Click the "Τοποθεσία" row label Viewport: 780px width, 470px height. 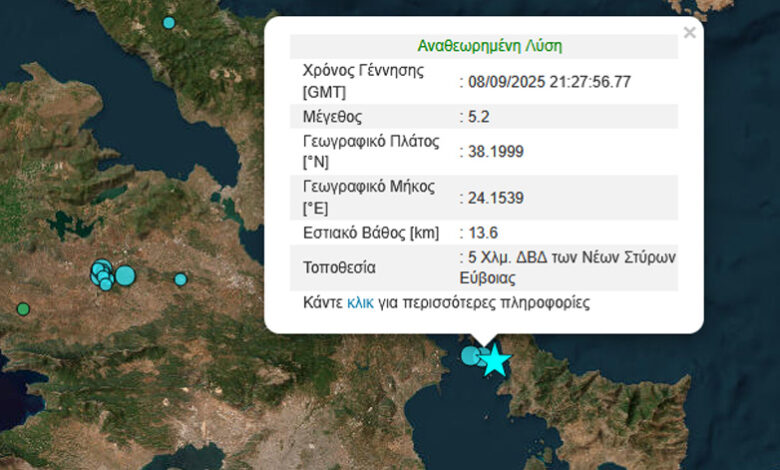point(340,268)
